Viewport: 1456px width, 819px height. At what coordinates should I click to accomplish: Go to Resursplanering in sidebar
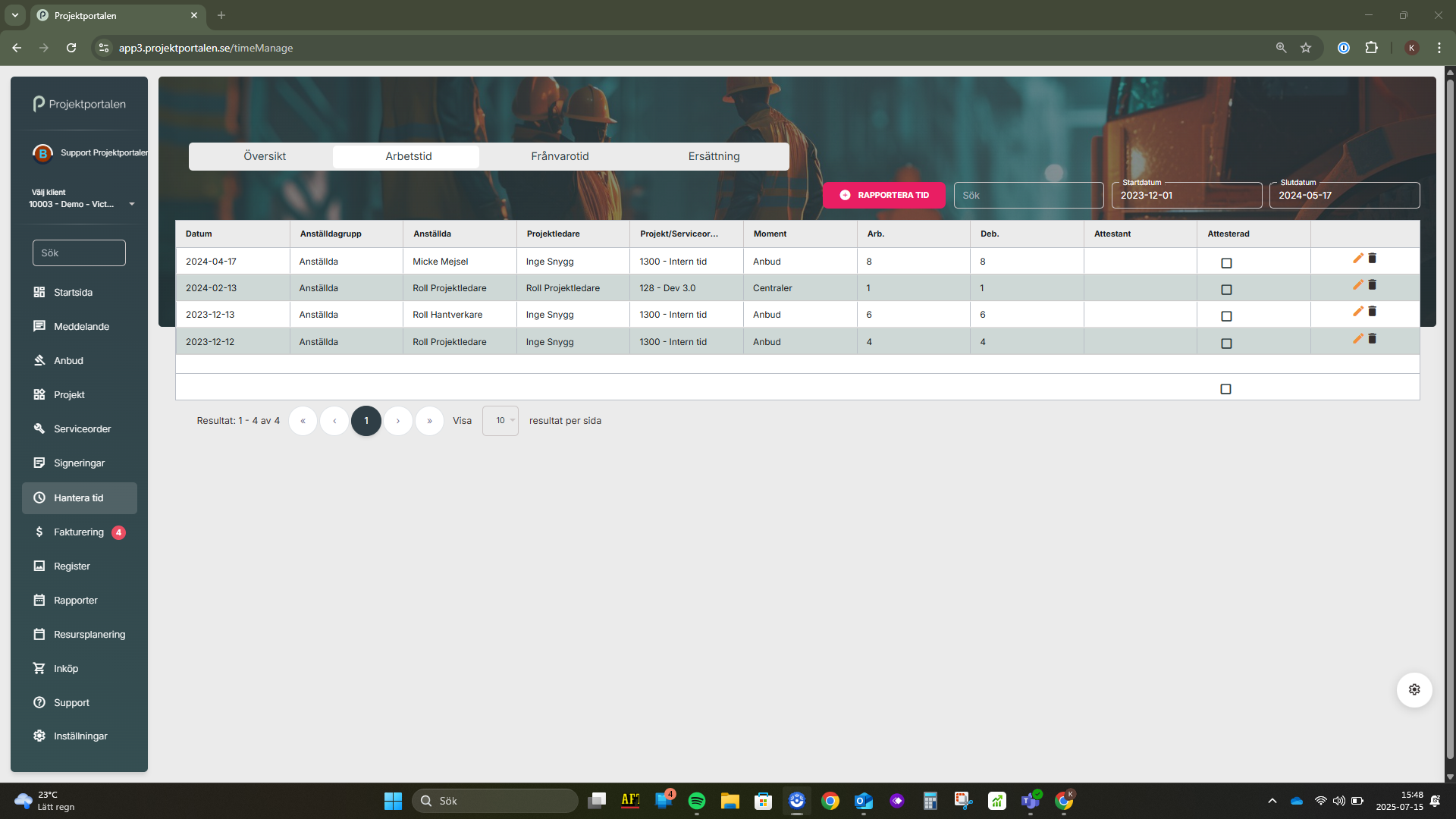click(x=89, y=635)
